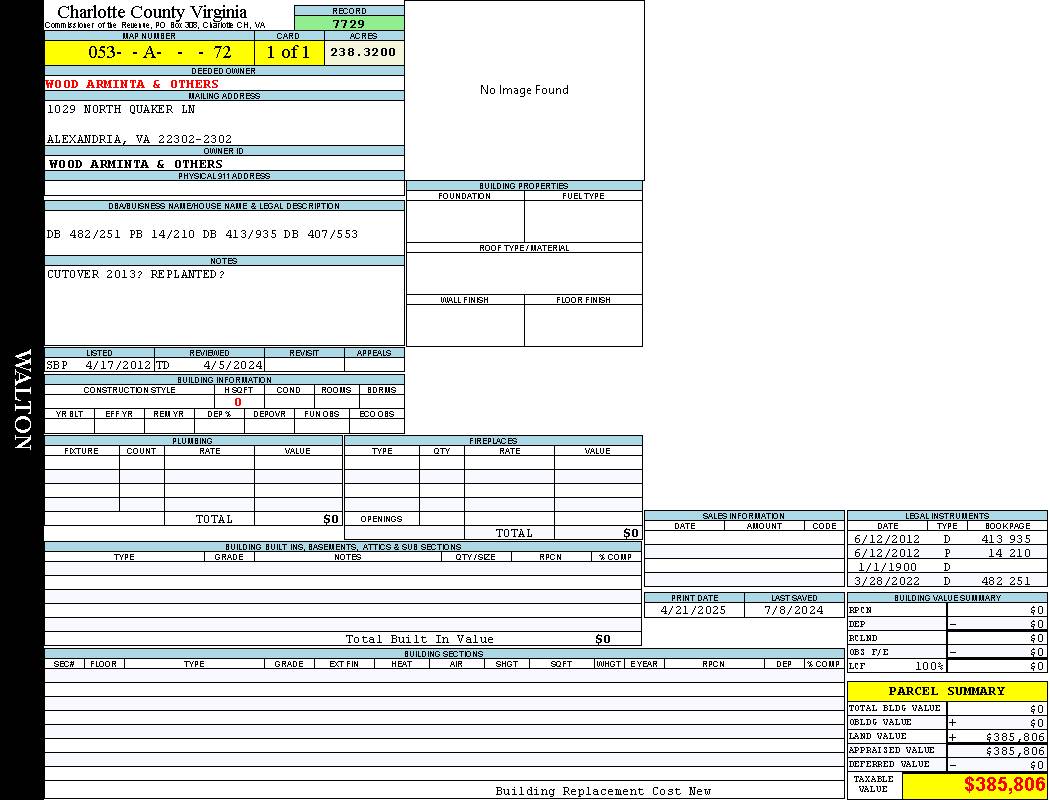
Task: Click the last saved date 7/8/2024
Action: pos(793,610)
